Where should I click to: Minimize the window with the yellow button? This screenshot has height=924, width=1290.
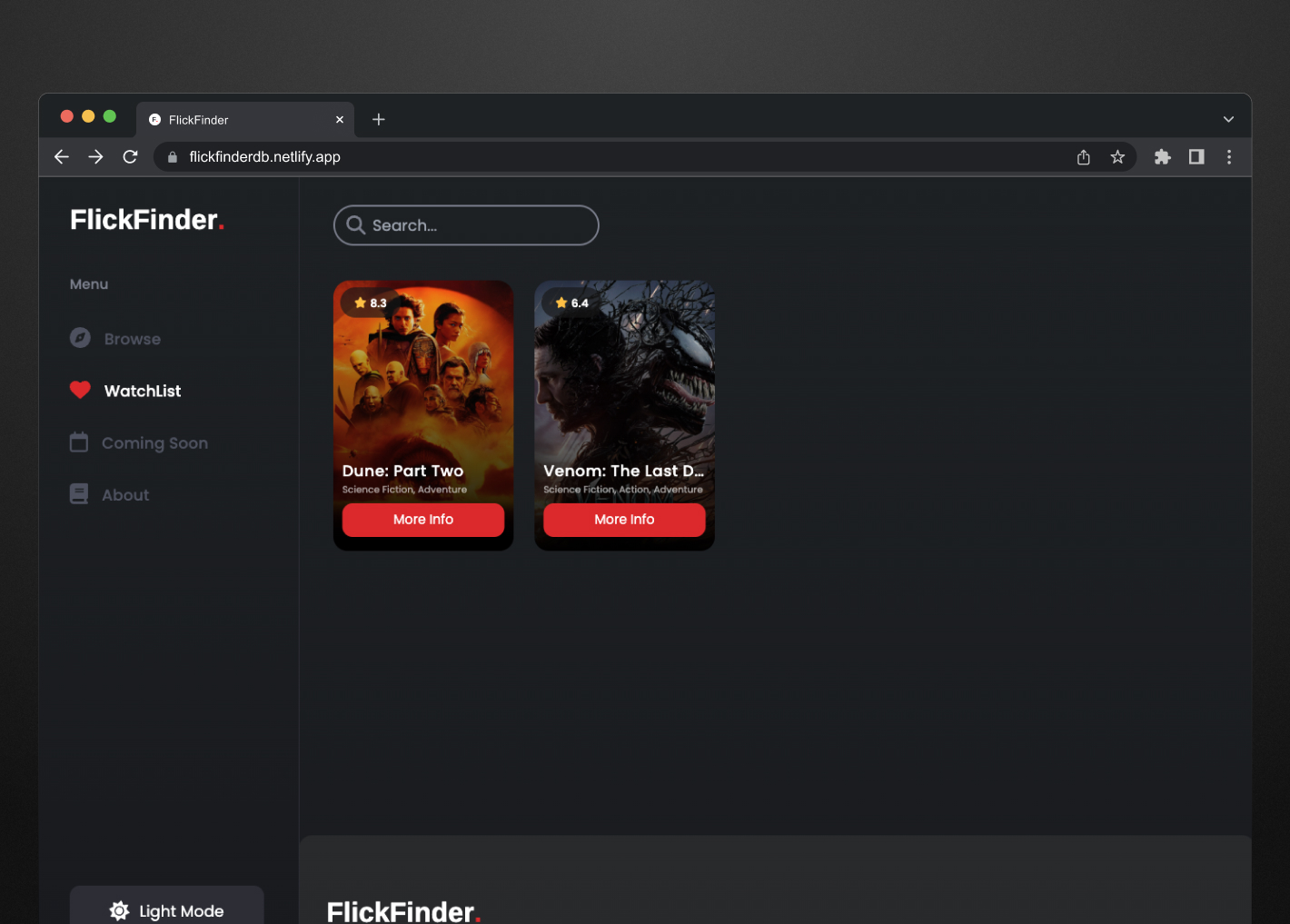pos(88,116)
